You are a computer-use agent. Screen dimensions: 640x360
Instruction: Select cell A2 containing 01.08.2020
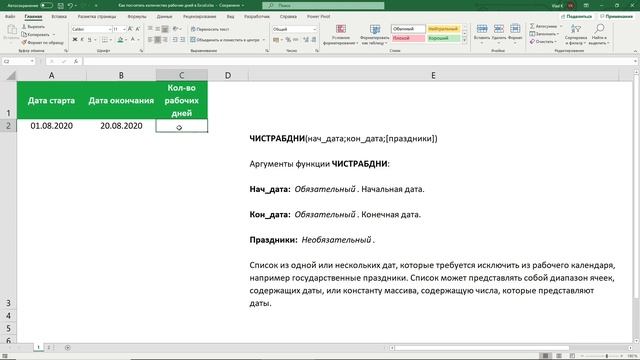coord(51,126)
